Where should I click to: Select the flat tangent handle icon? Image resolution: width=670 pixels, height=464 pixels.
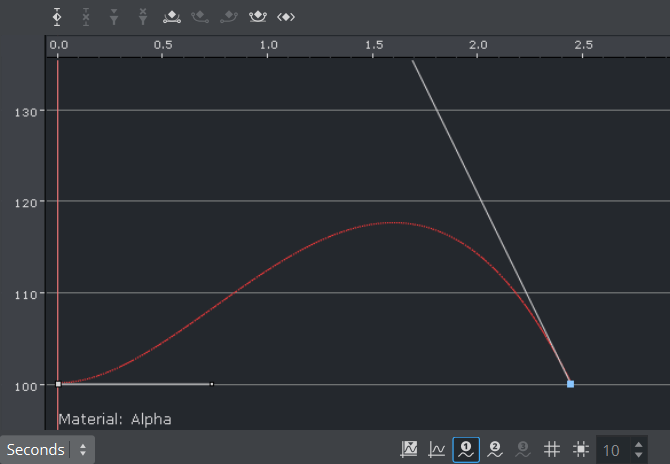pyautogui.click(x=172, y=17)
